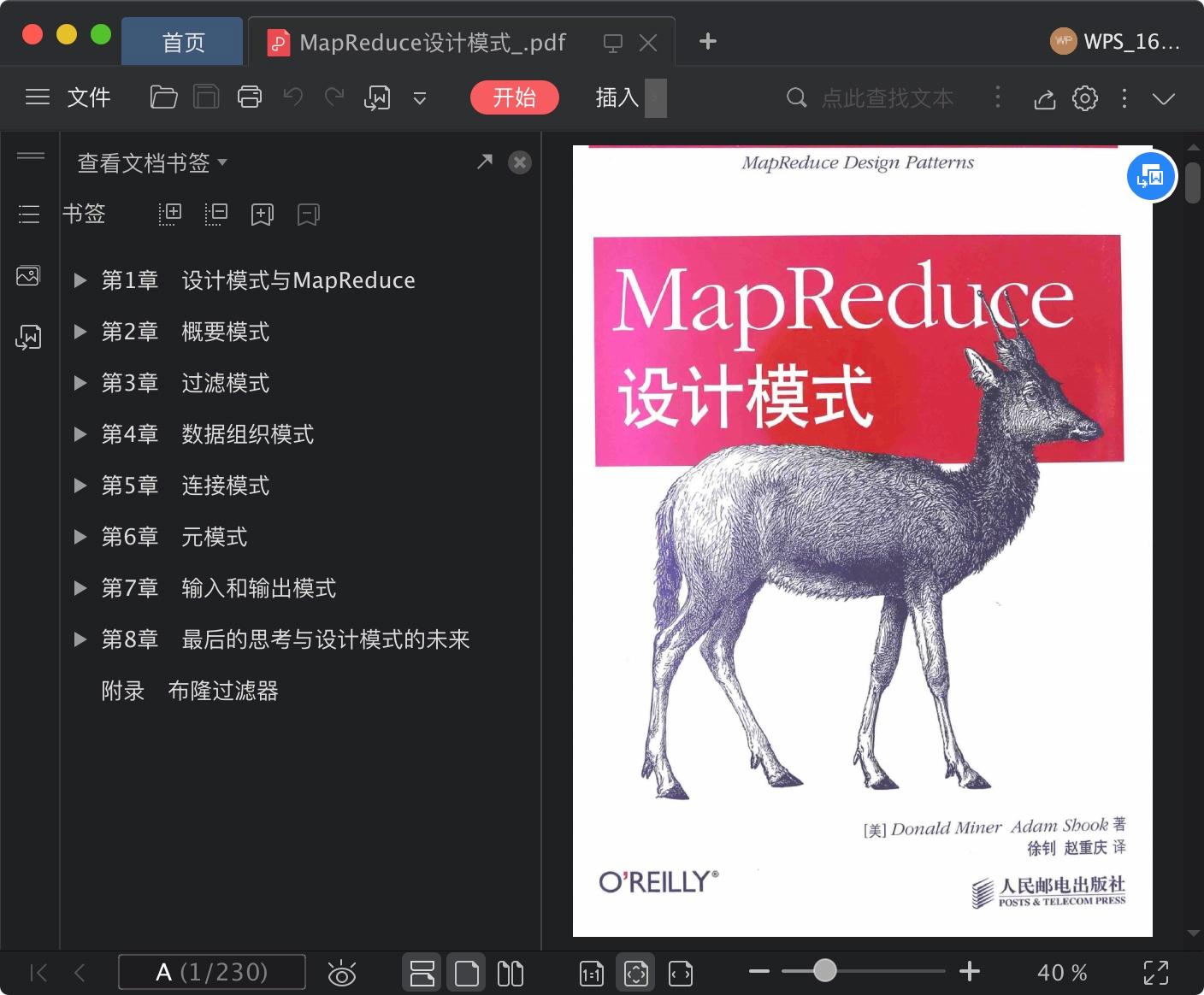Toggle eye protection mode icon
The image size is (1204, 995).
(x=342, y=973)
